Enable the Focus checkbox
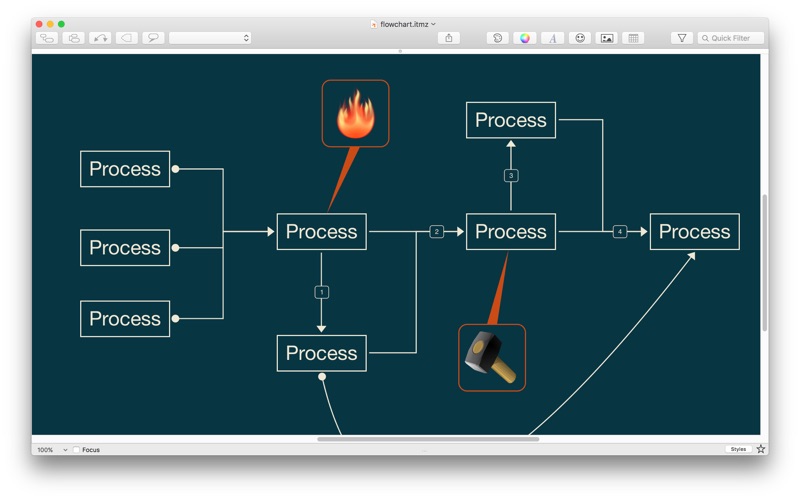800x500 pixels. [x=76, y=449]
